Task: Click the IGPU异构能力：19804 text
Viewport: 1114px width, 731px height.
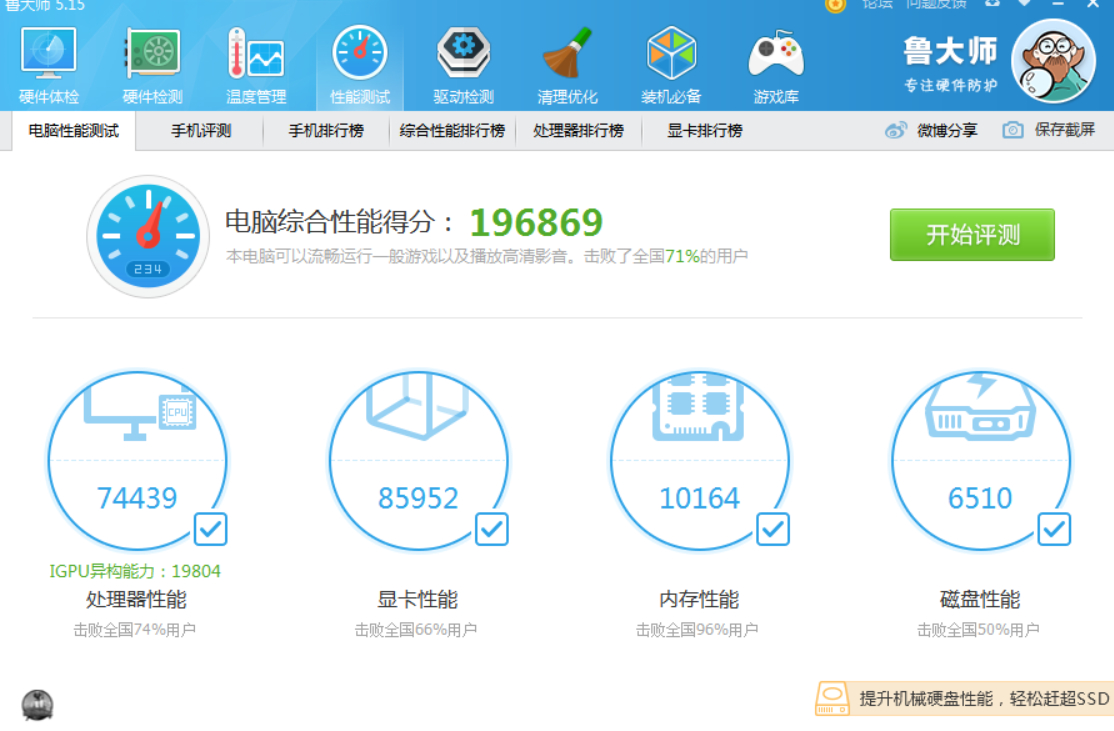Action: tap(135, 571)
